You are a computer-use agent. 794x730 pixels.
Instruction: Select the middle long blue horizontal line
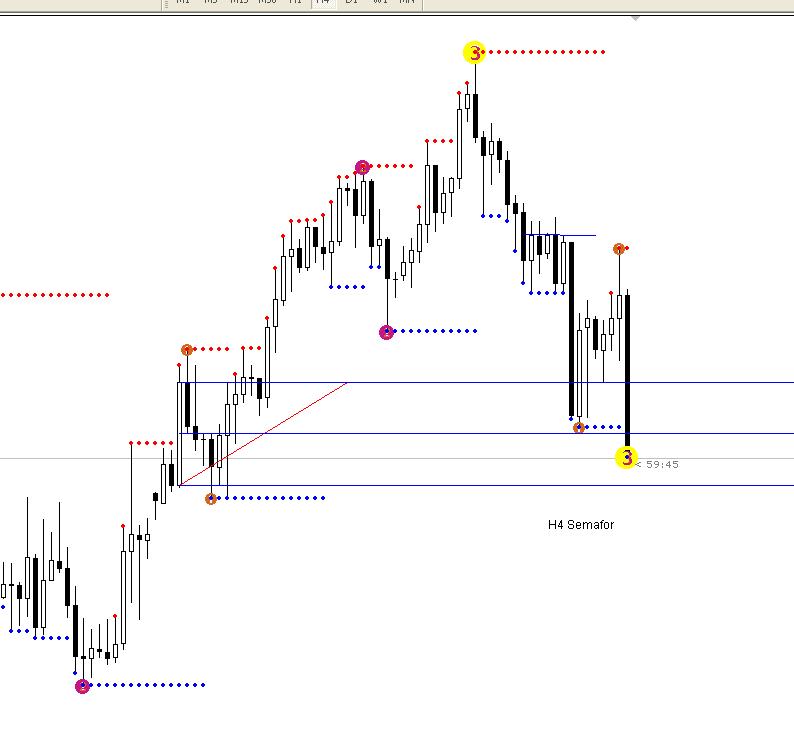486,433
